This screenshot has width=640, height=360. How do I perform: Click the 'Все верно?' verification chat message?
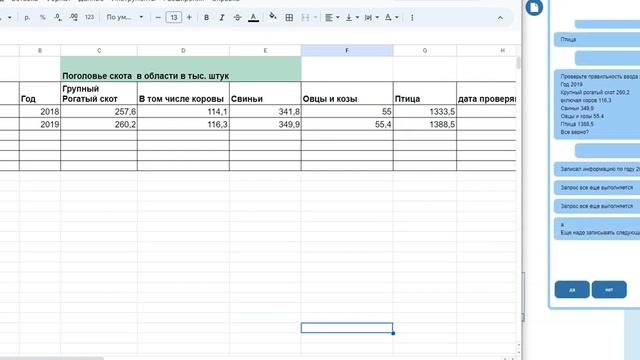coord(597,104)
